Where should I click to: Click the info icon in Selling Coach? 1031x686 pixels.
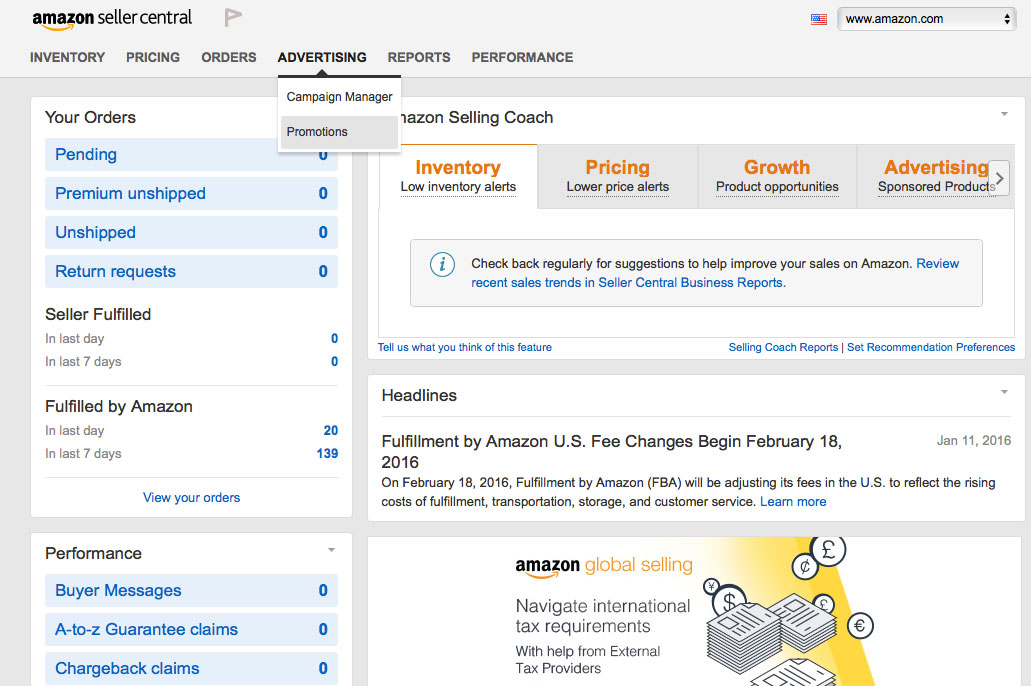click(x=442, y=265)
